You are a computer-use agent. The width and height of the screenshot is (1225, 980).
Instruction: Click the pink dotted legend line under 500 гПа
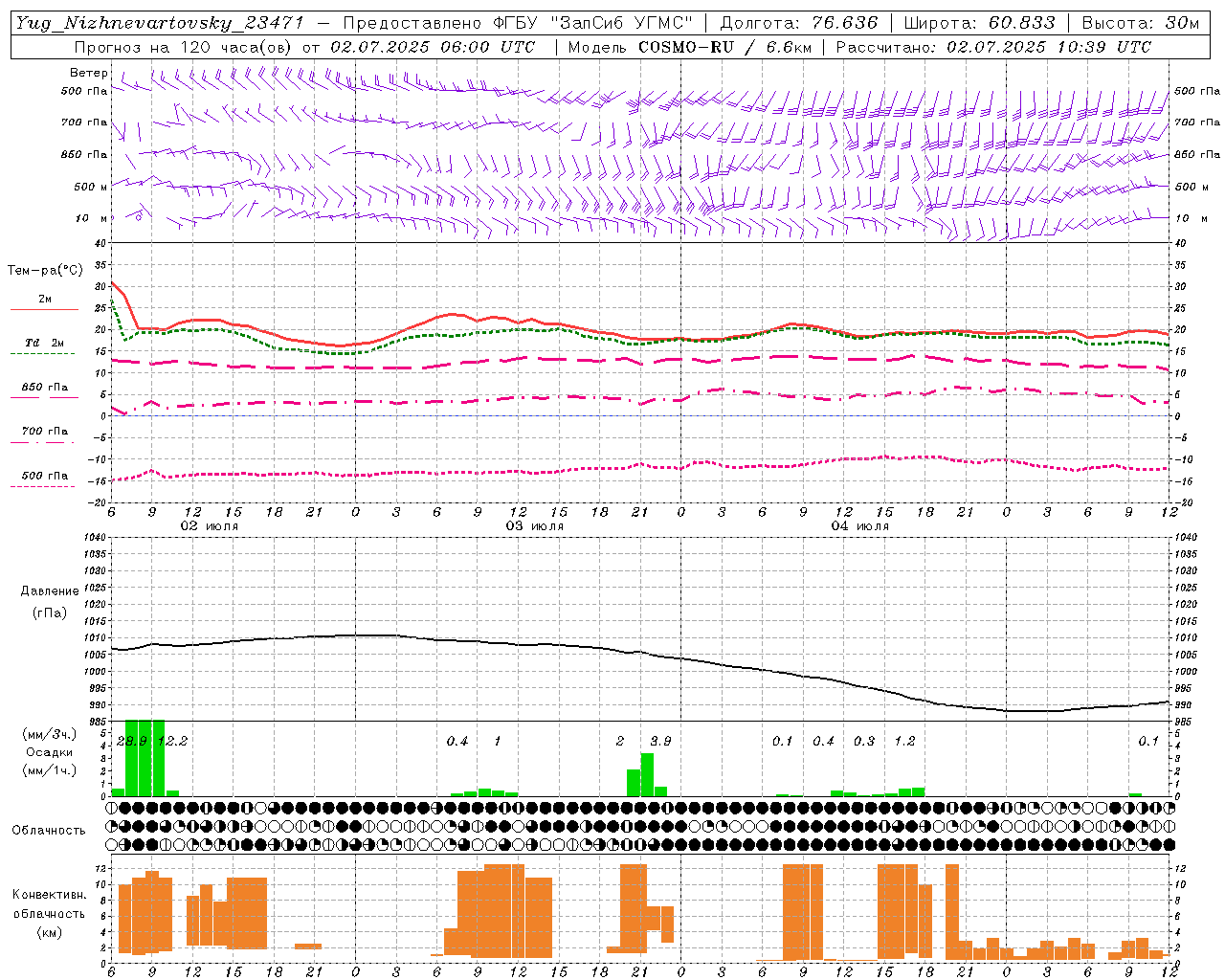[42, 486]
